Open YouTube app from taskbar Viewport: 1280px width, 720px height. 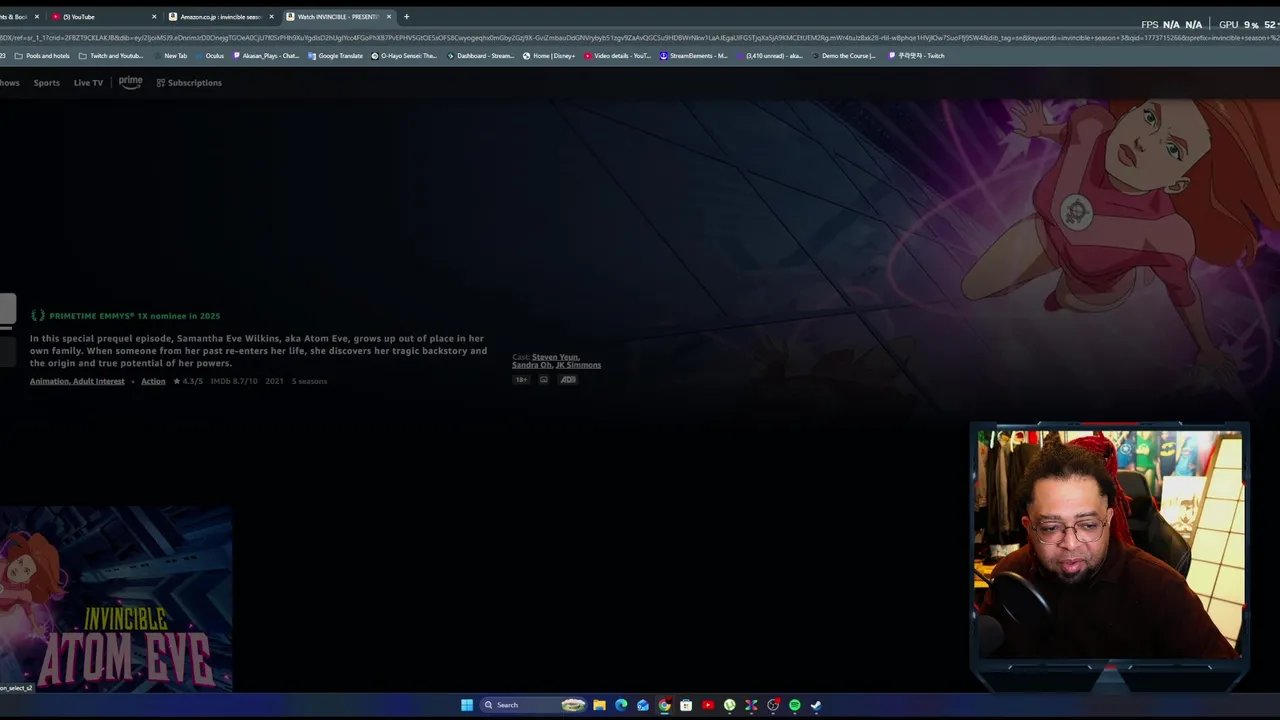[708, 705]
